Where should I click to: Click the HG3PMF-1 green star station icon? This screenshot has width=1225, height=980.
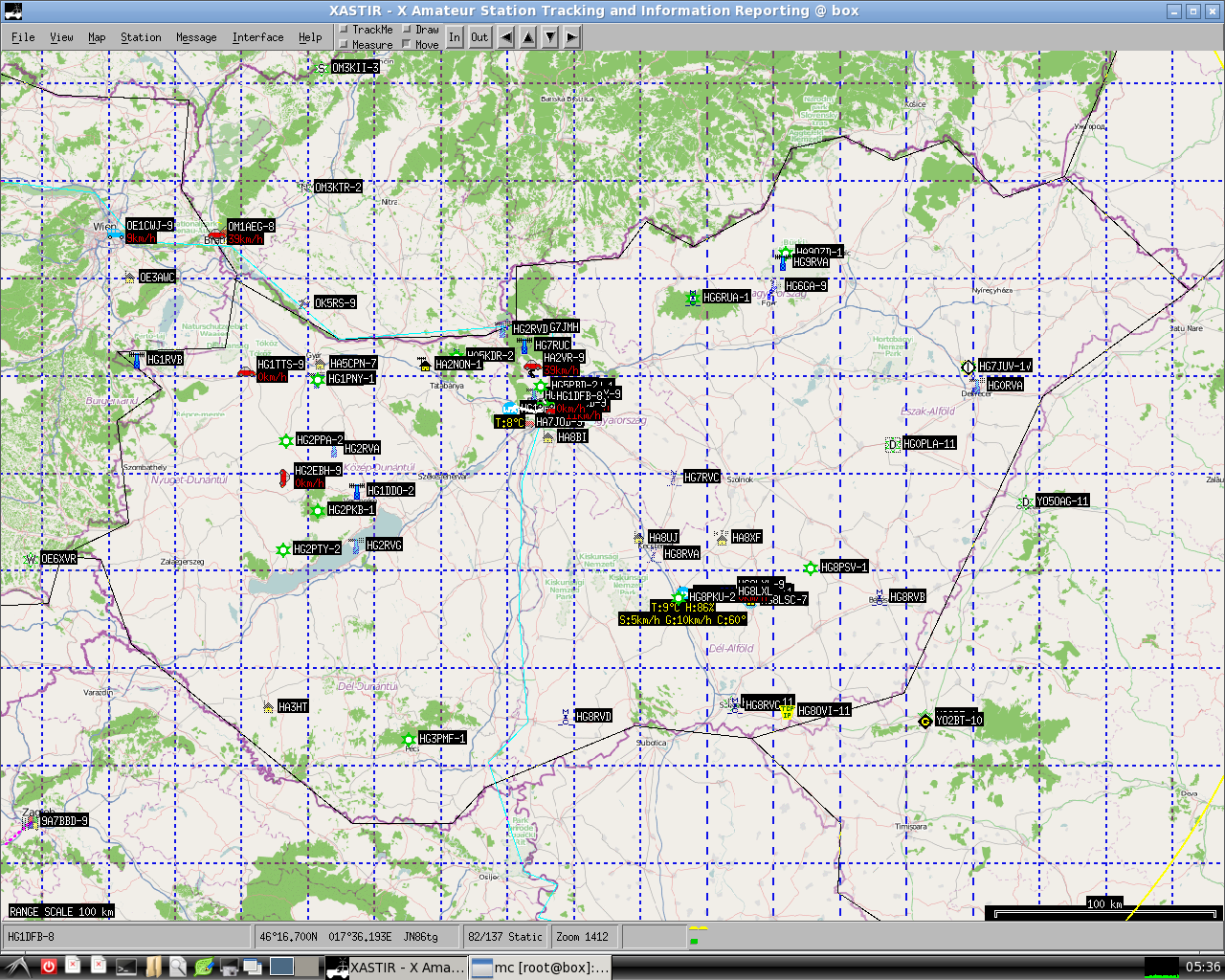(410, 739)
